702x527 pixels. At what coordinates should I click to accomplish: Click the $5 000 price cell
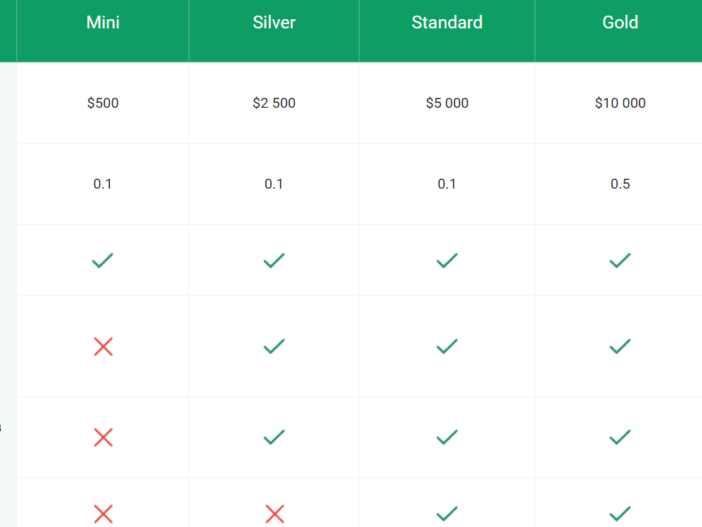[447, 103]
